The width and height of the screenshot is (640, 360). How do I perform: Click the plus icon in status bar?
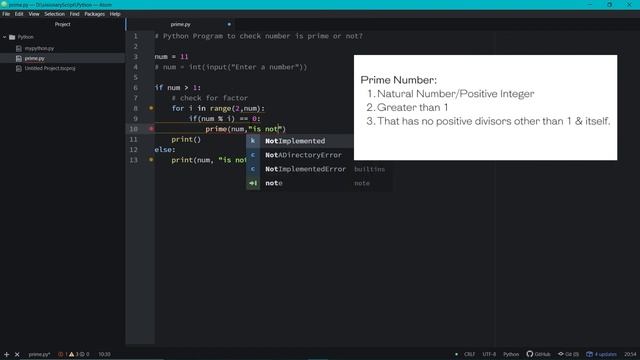(7, 354)
